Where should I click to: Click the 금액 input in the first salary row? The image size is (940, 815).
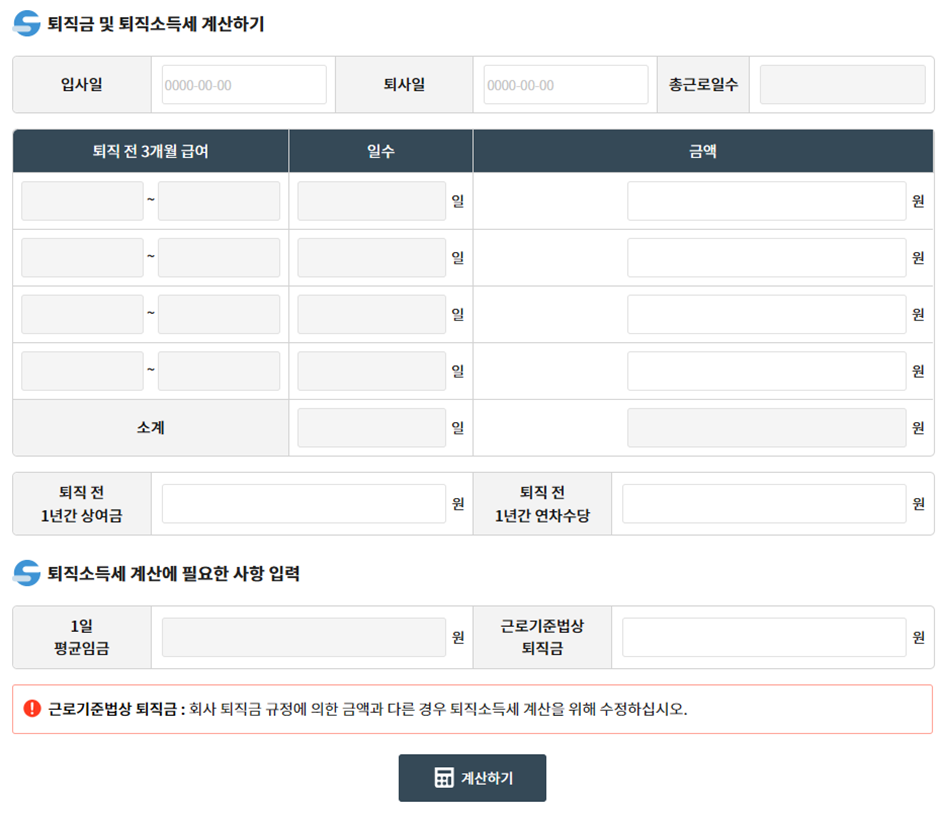point(766,200)
